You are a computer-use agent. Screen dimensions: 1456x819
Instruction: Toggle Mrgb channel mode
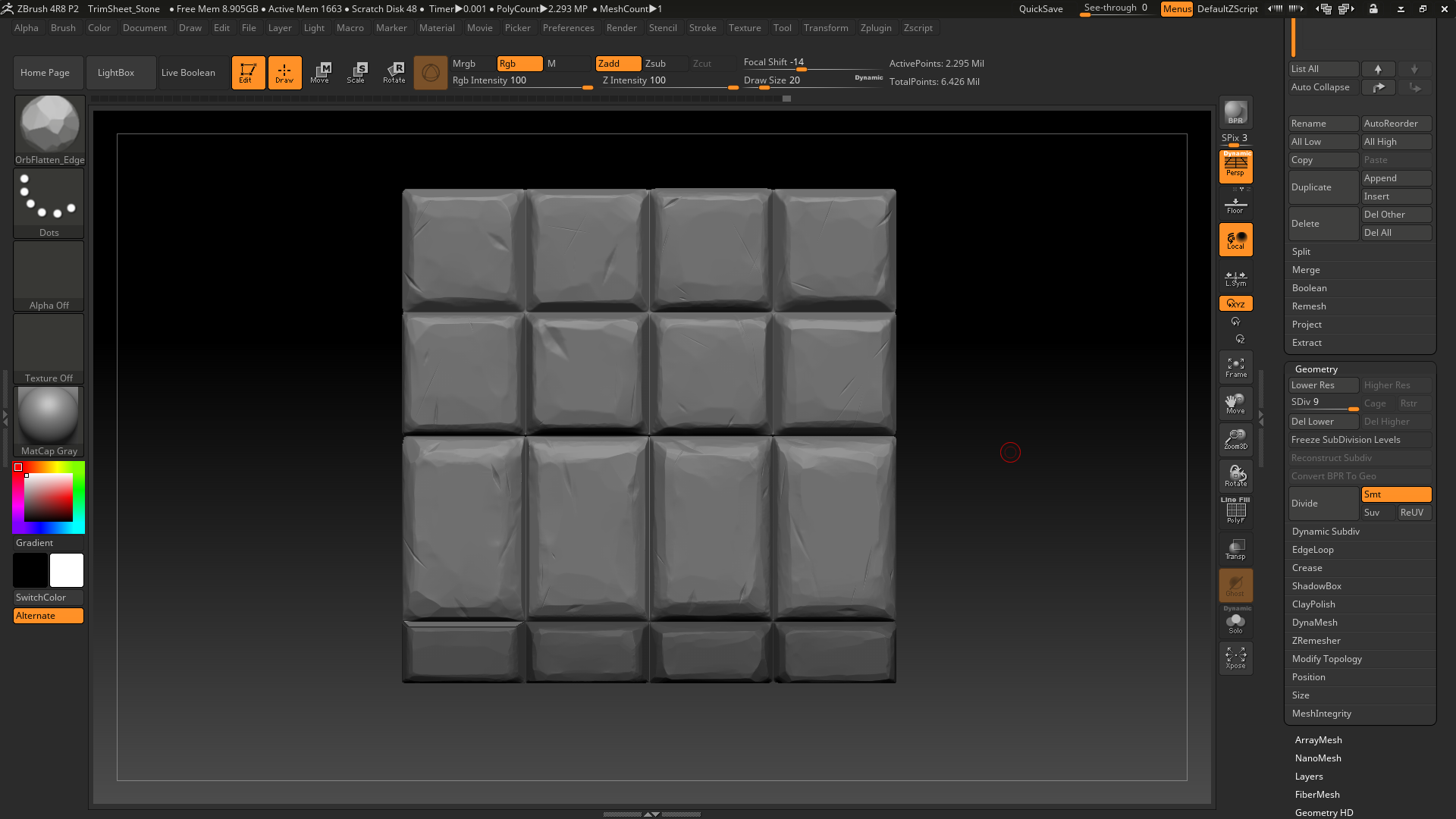[x=472, y=64]
